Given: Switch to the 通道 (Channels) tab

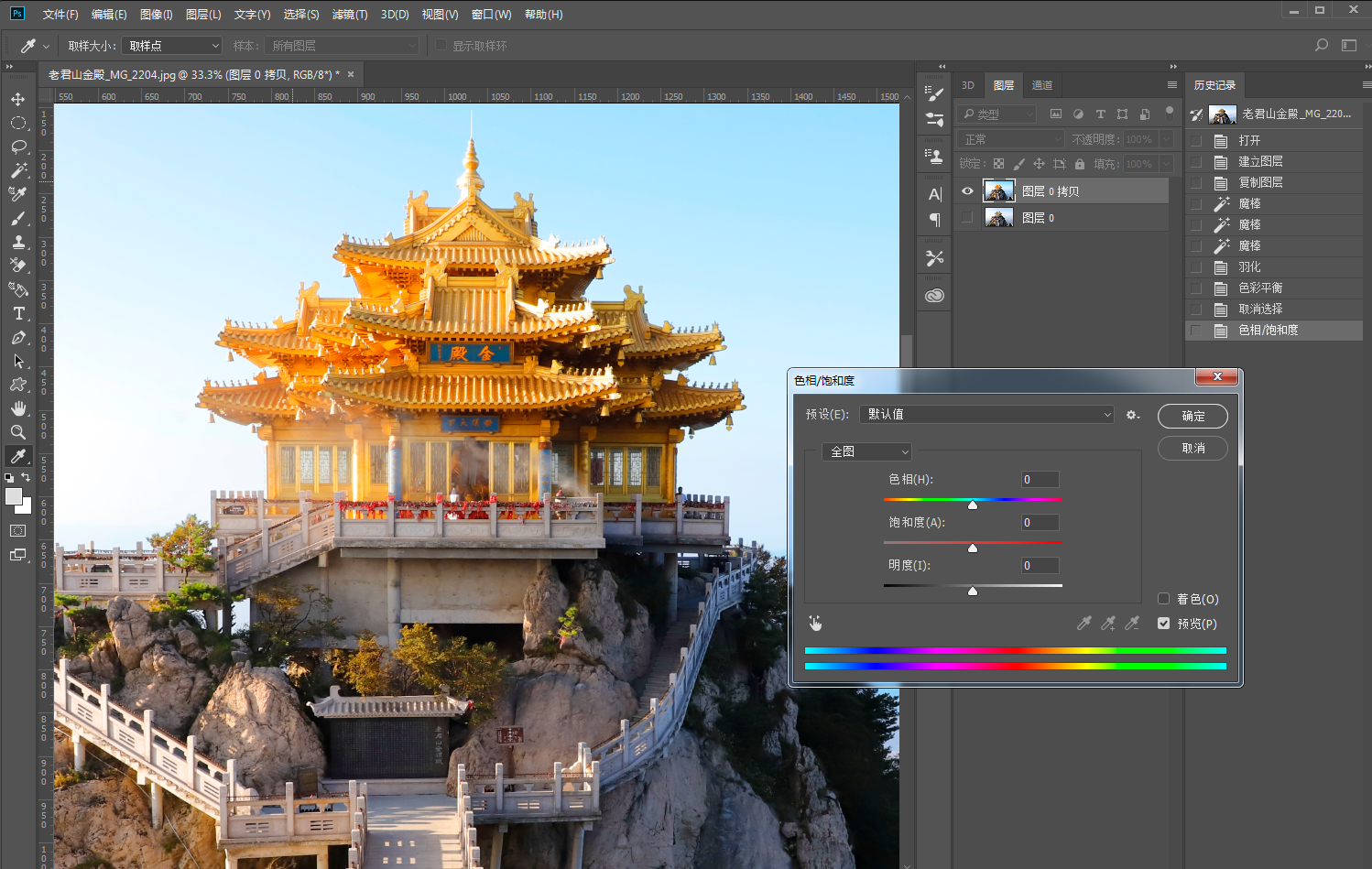Looking at the screenshot, I should 1042,85.
